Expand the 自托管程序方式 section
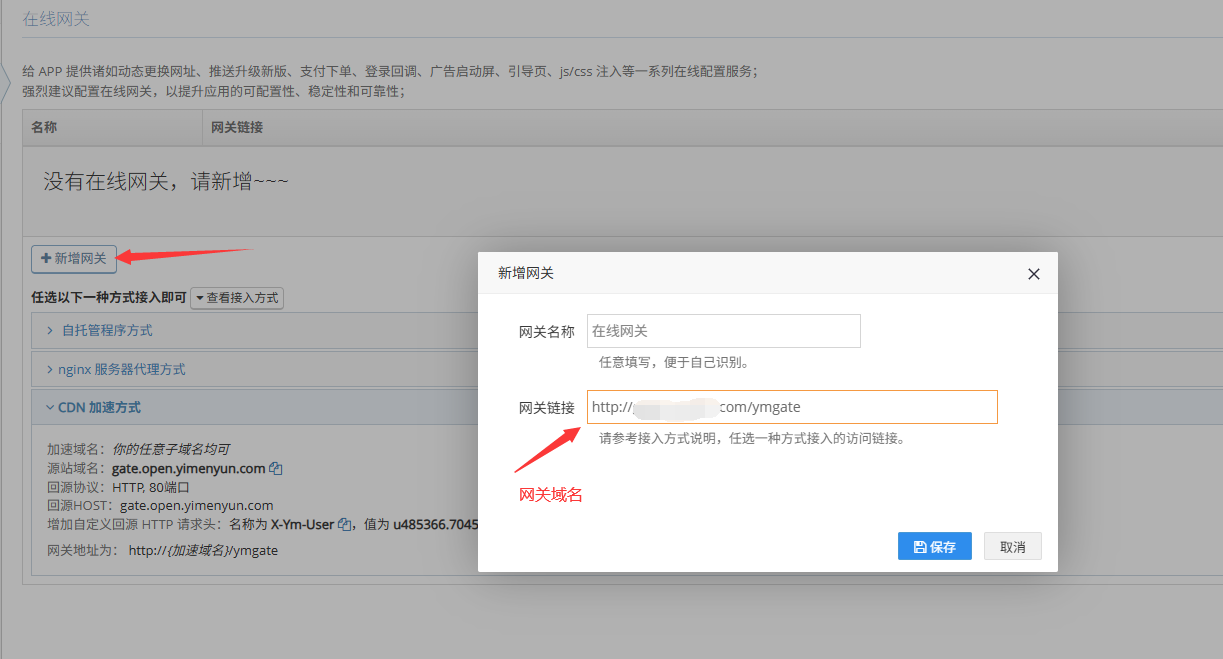This screenshot has width=1223, height=659. (107, 330)
